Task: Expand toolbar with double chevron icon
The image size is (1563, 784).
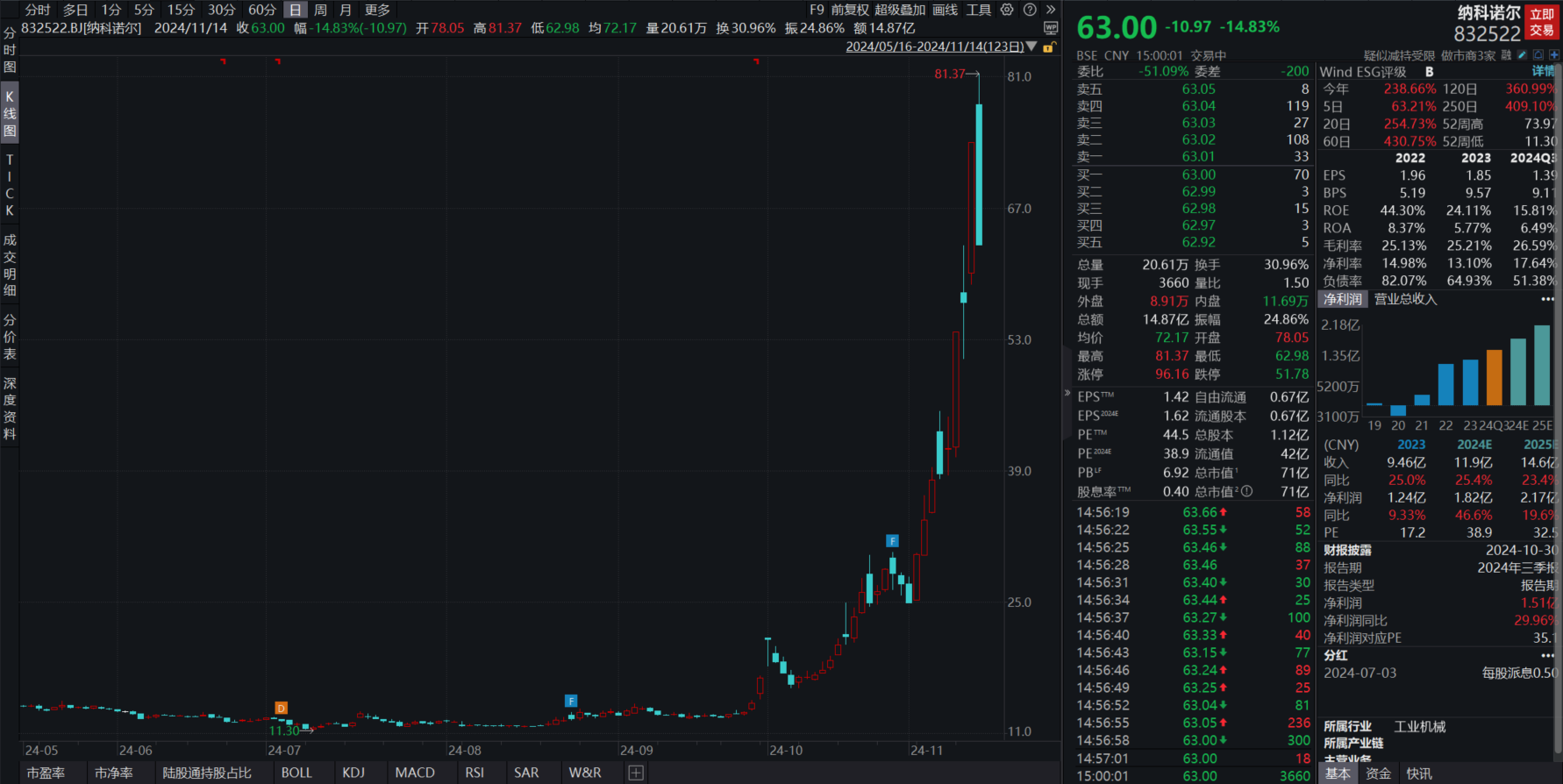Action: point(1051,10)
